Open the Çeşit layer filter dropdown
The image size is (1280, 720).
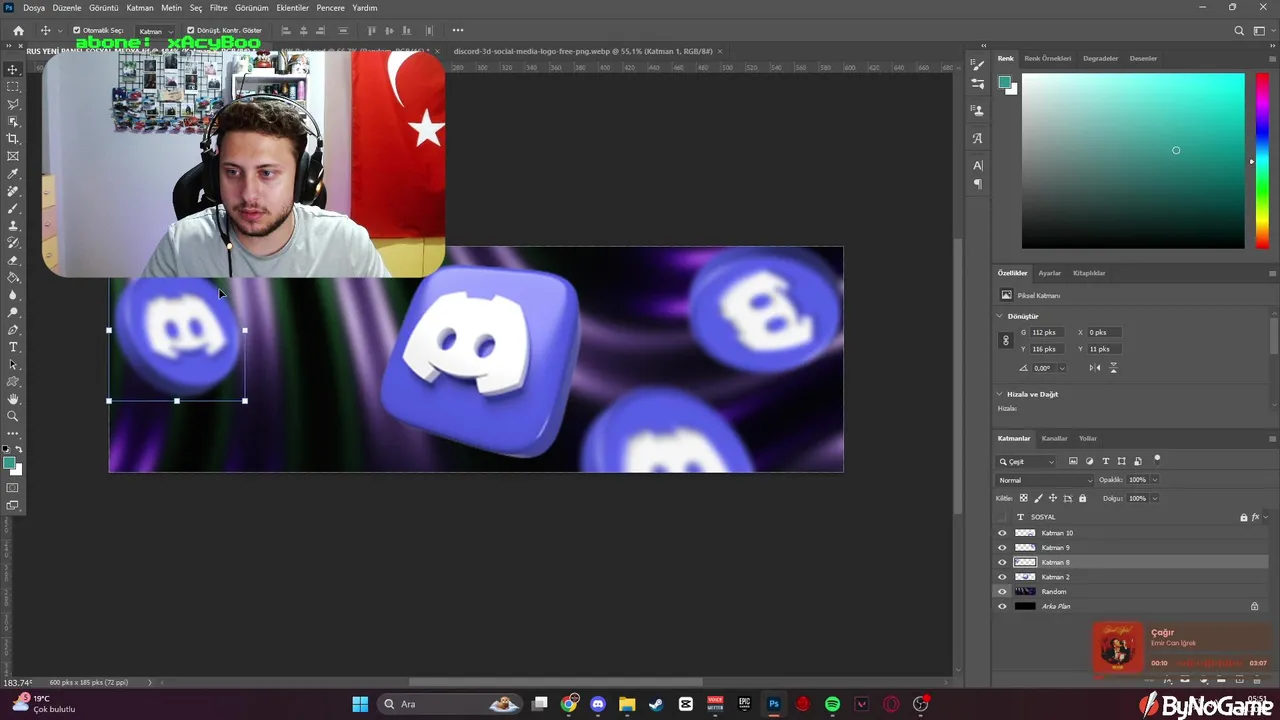tap(1027, 462)
